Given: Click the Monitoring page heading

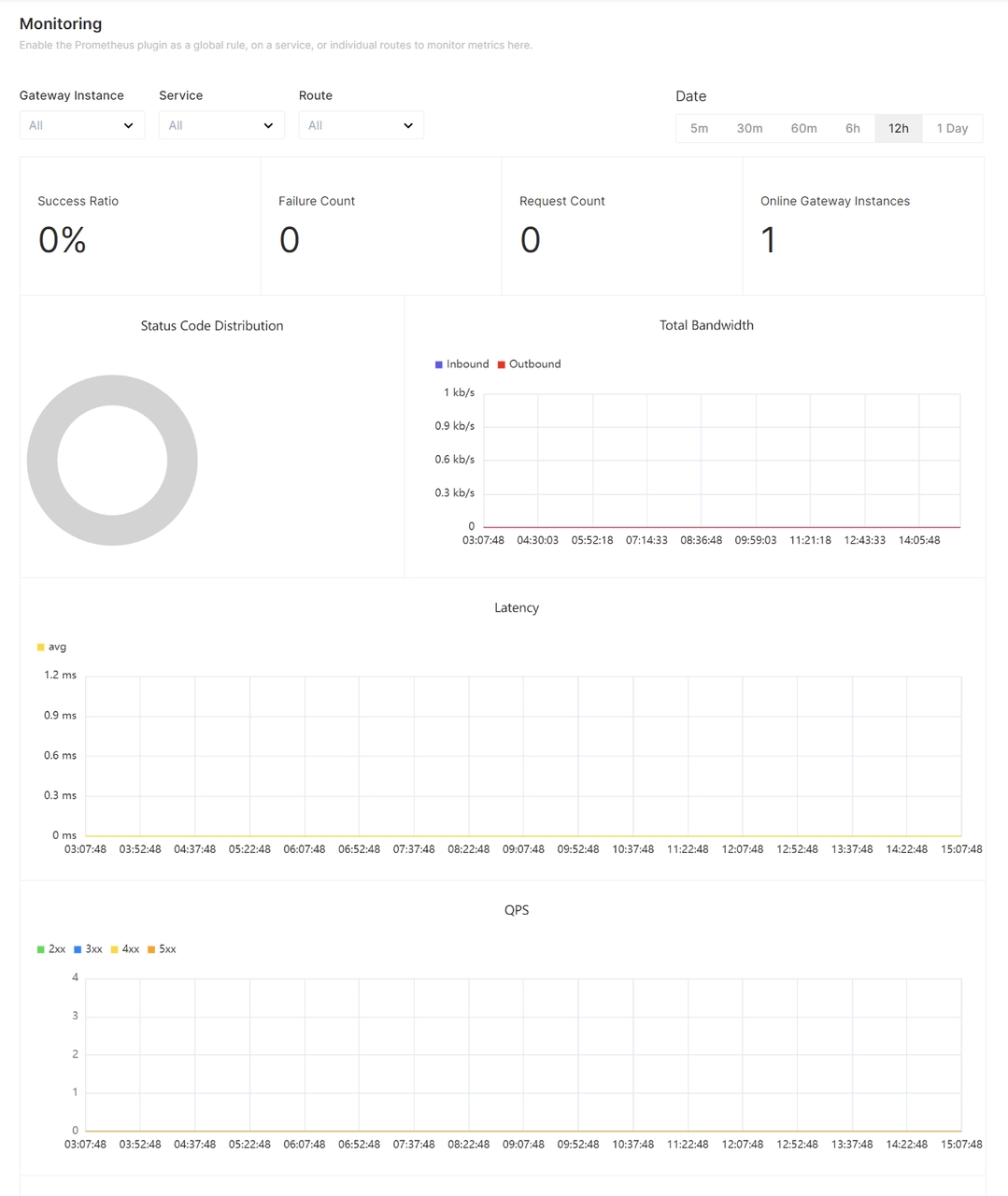Looking at the screenshot, I should click(60, 23).
